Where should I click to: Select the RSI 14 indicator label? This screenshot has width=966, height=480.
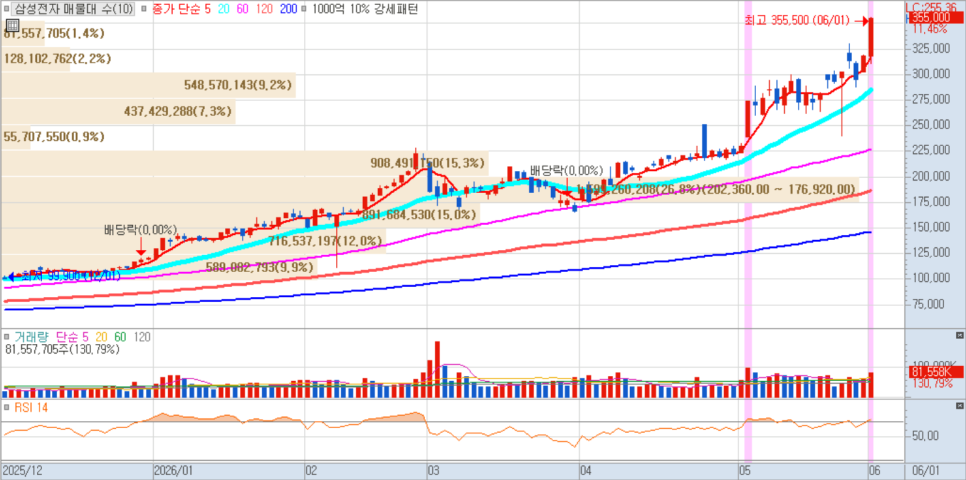(30, 408)
